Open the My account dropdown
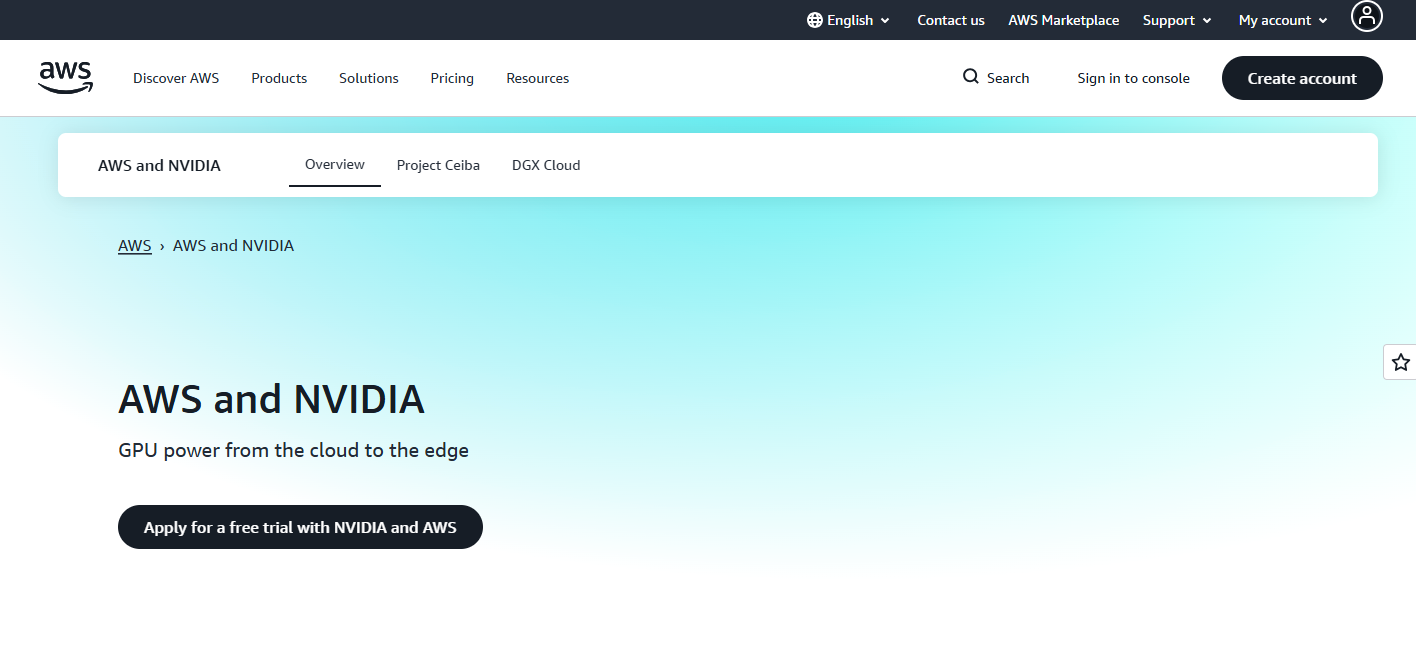Screen dimensions: 1416x655 click(x=1283, y=20)
